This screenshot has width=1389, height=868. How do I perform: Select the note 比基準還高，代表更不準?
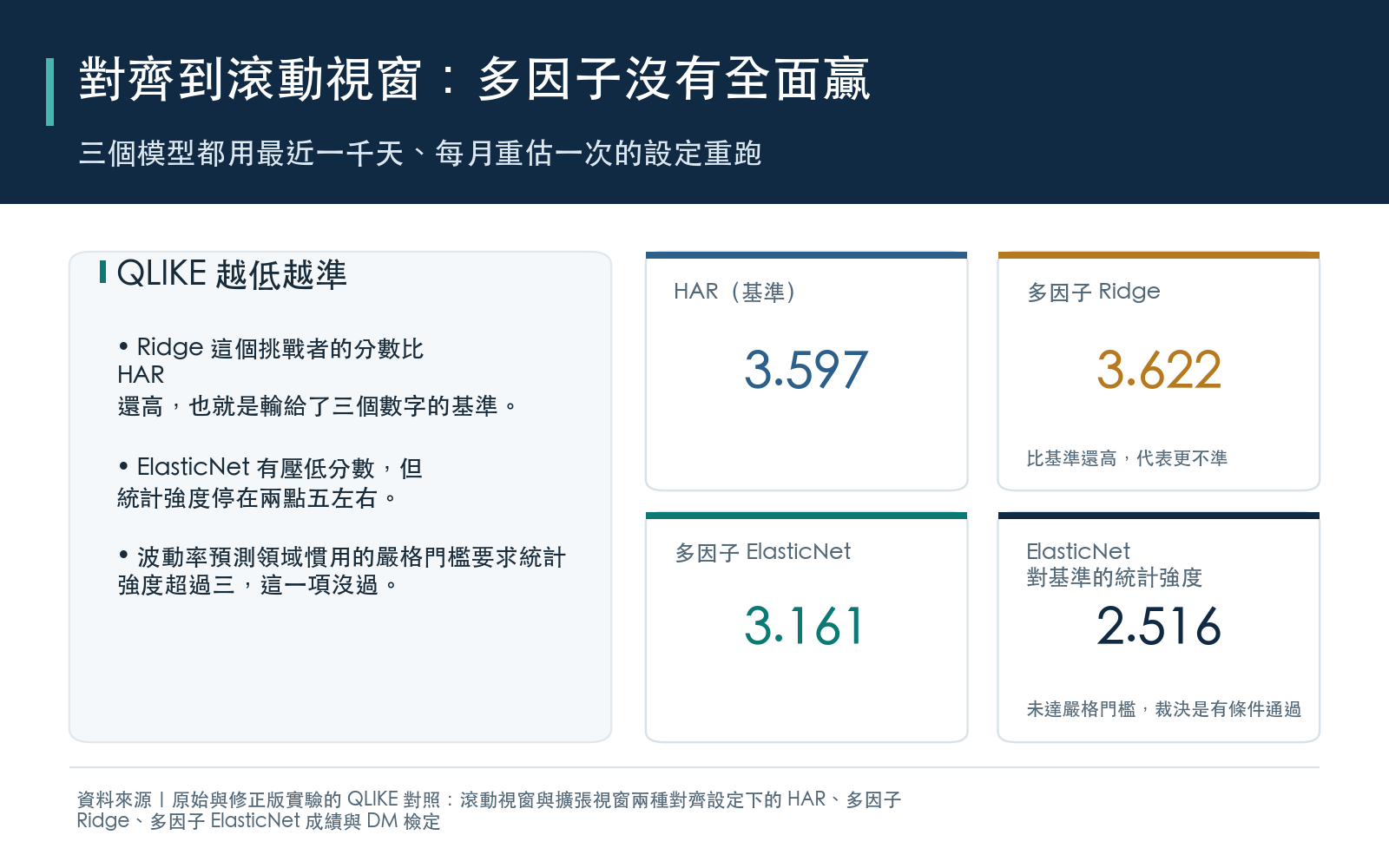pos(1127,458)
